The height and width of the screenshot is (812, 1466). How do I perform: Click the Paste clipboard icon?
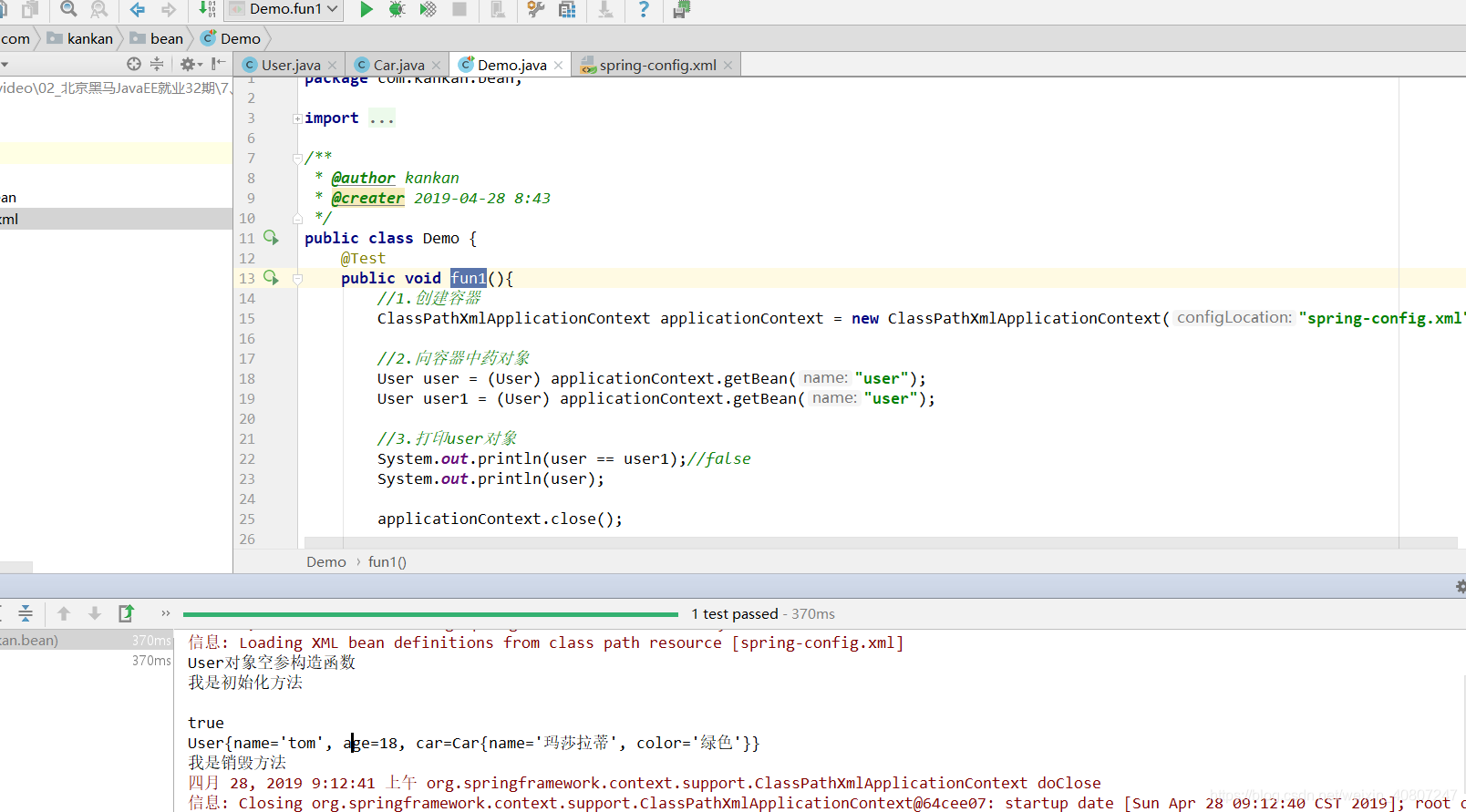pyautogui.click(x=31, y=9)
